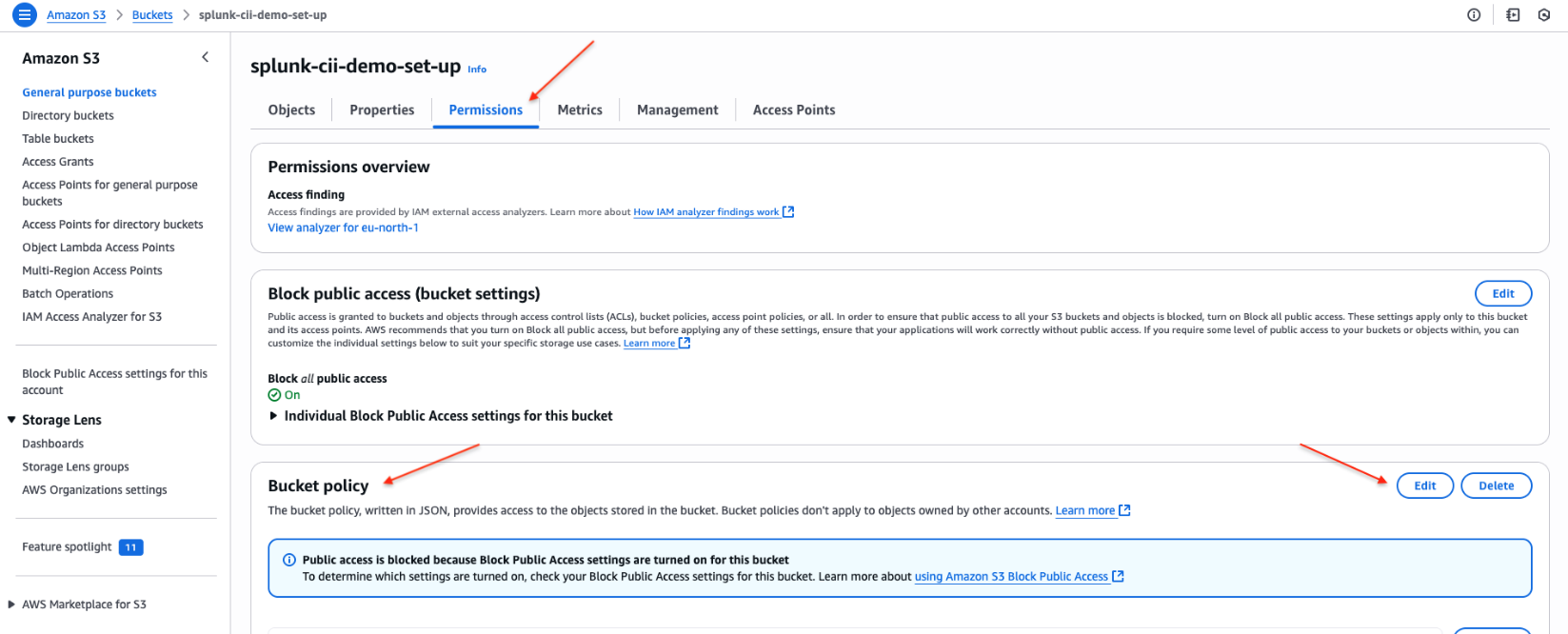Open Directory buckets in sidebar
The width and height of the screenshot is (1568, 634).
[68, 116]
